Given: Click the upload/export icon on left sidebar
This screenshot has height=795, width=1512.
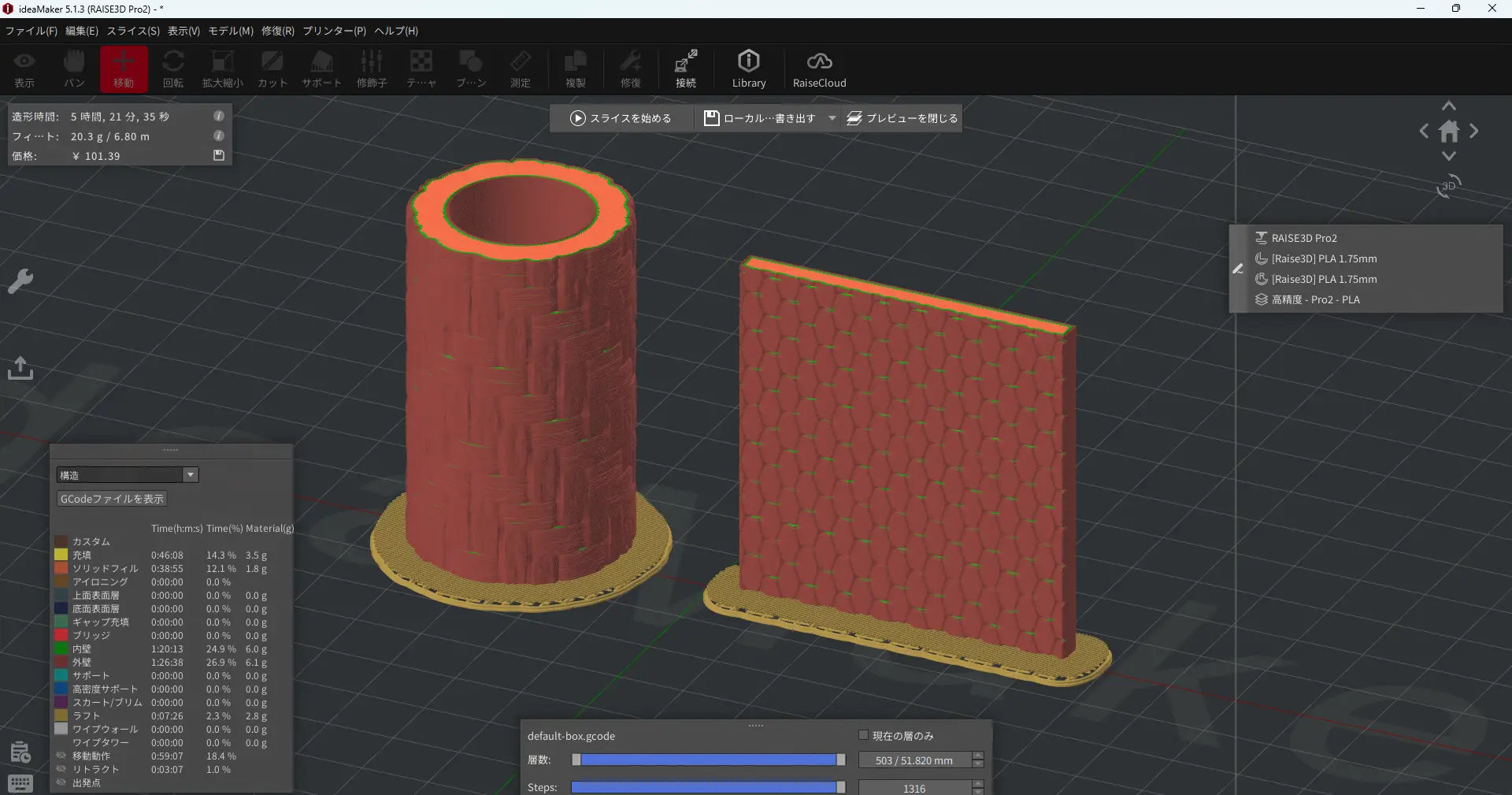Looking at the screenshot, I should [x=20, y=368].
